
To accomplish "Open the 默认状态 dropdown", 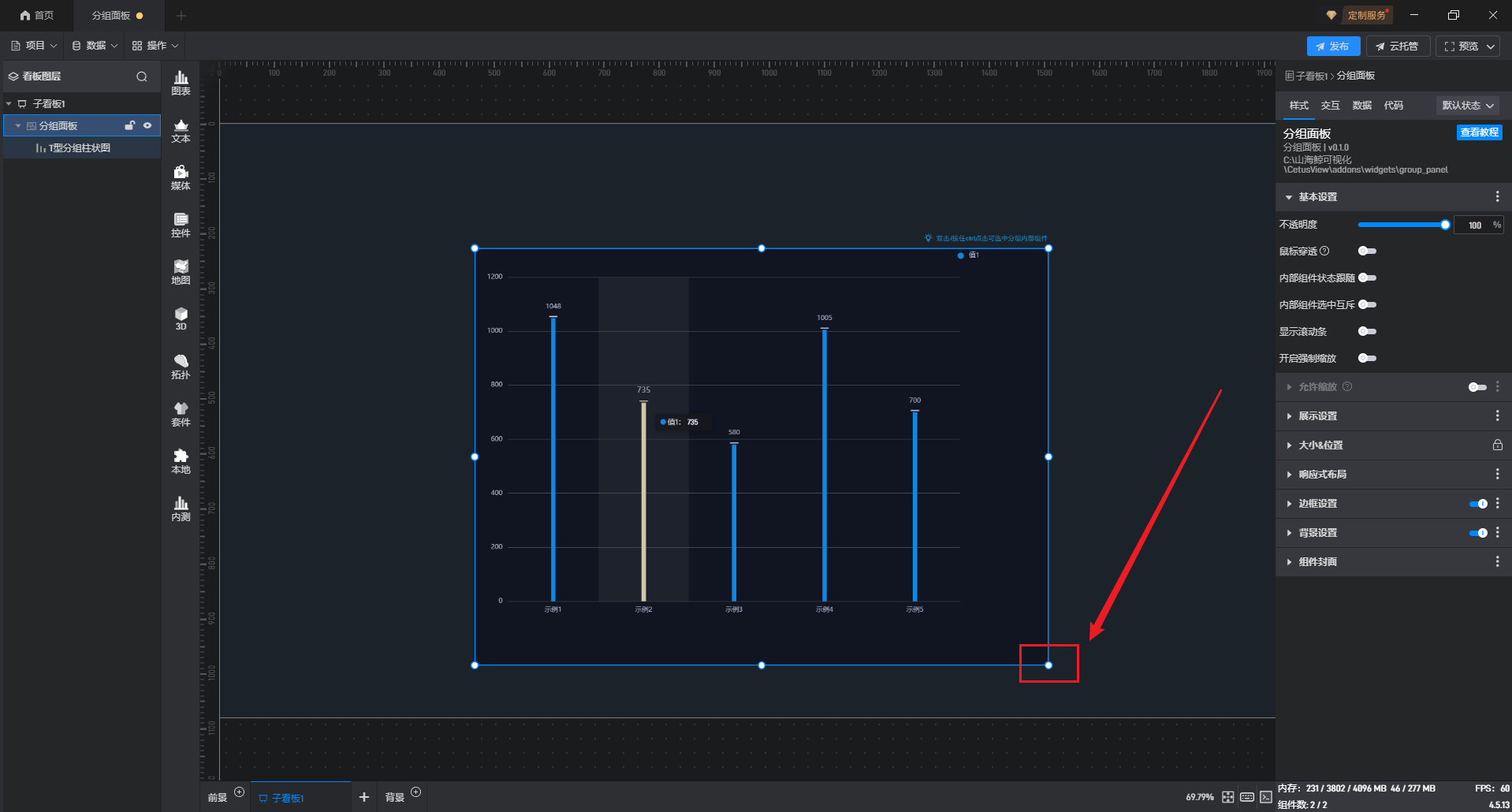I will click(1467, 106).
